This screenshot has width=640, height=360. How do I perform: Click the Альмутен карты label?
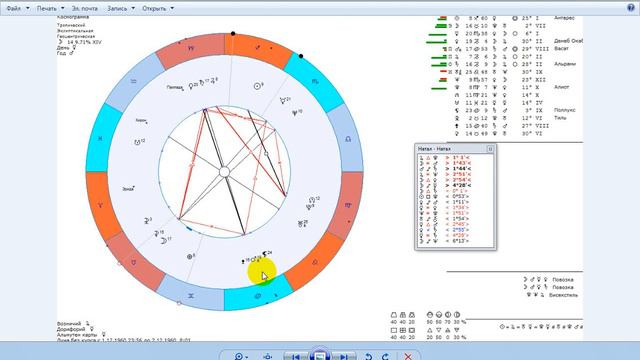pyautogui.click(x=77, y=335)
